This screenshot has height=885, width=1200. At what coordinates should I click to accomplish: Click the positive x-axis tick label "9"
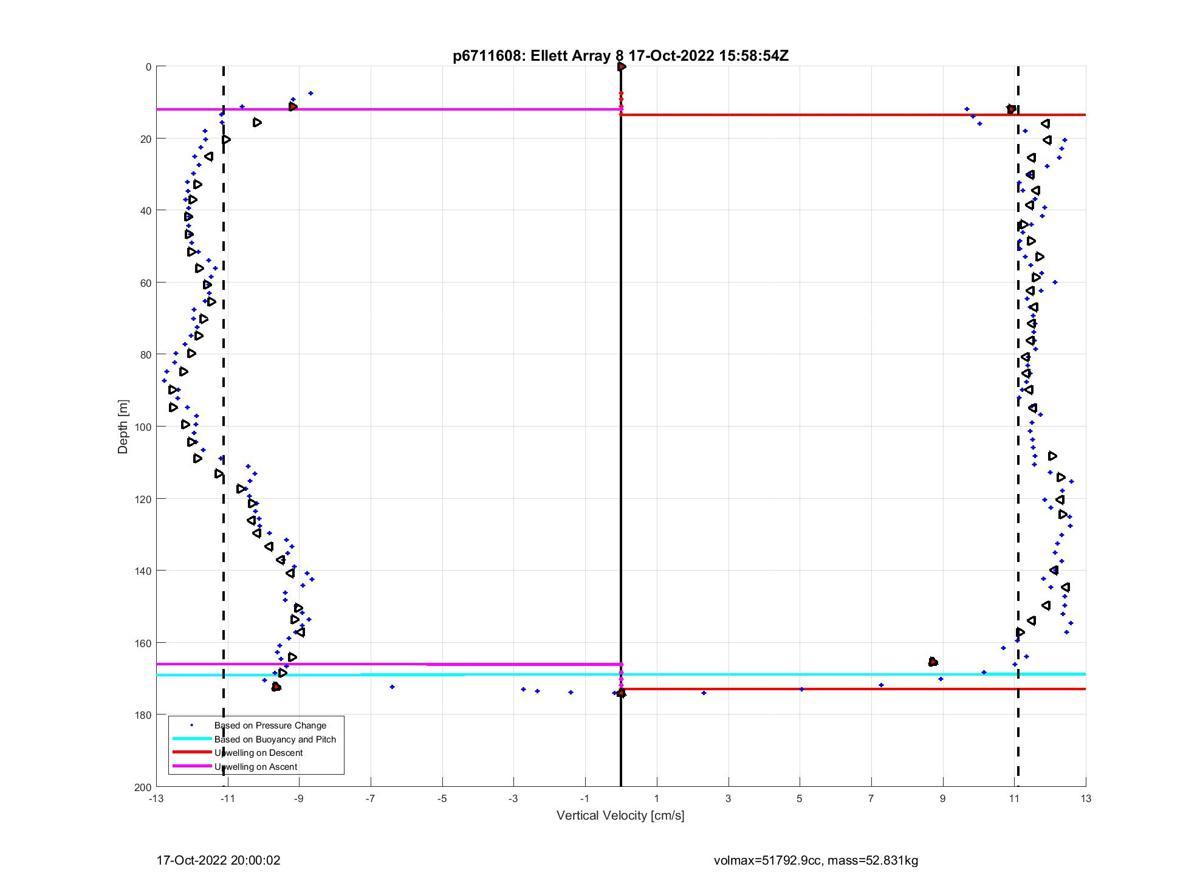tap(943, 798)
